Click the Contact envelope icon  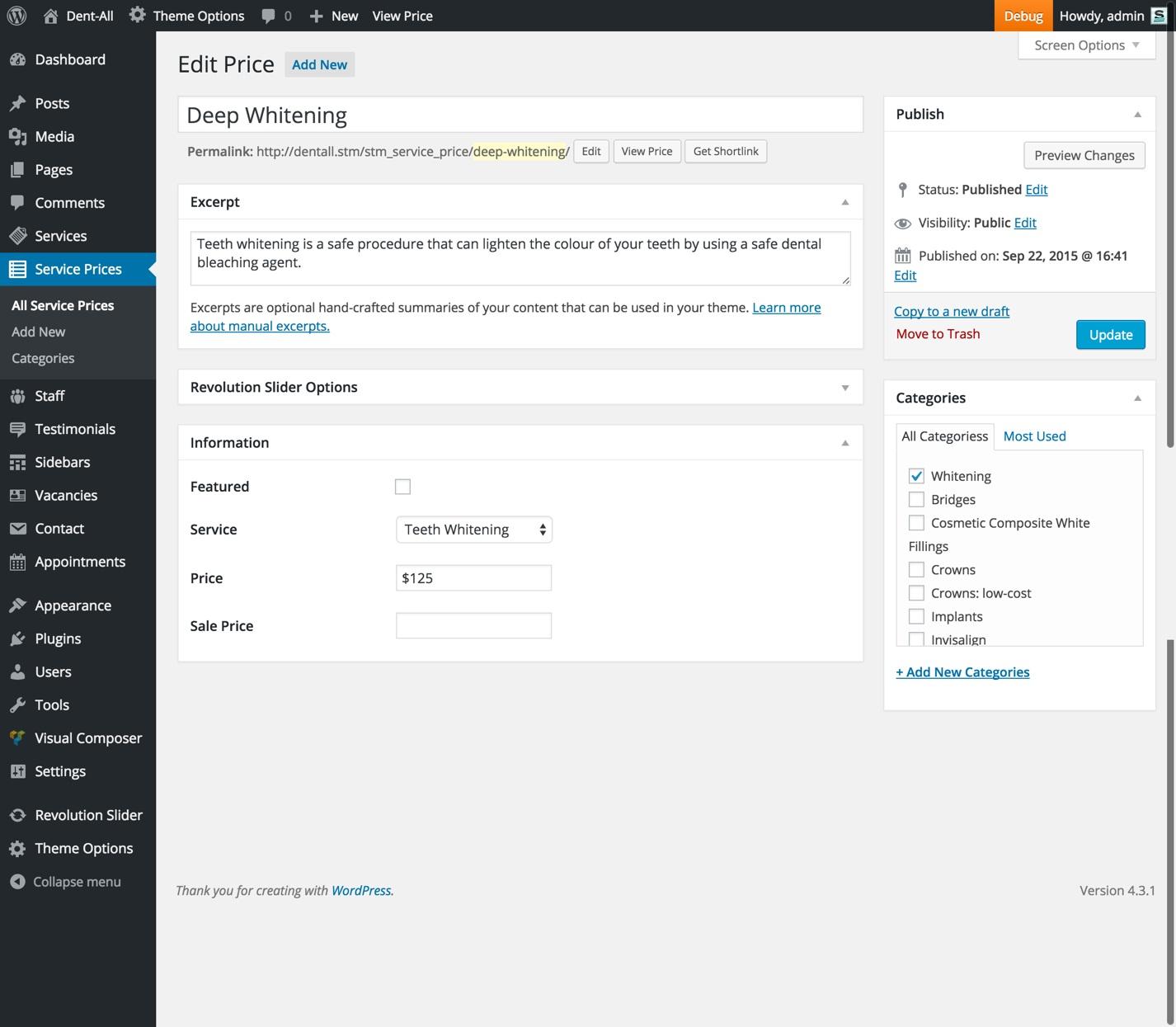click(x=17, y=528)
